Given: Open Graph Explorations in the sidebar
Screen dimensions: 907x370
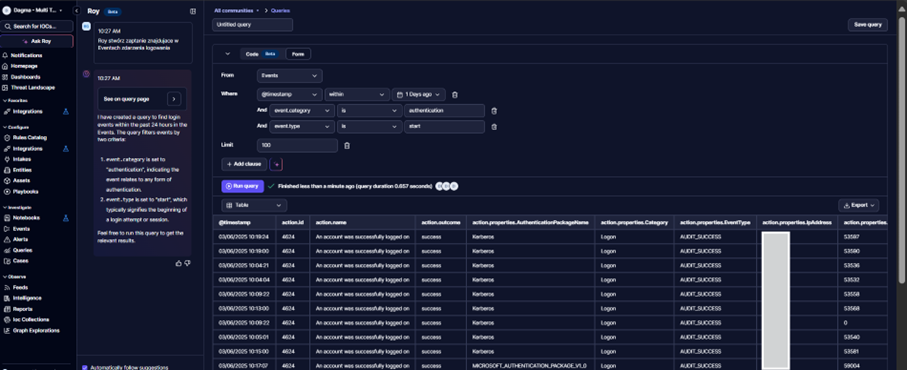Looking at the screenshot, I should click(36, 331).
